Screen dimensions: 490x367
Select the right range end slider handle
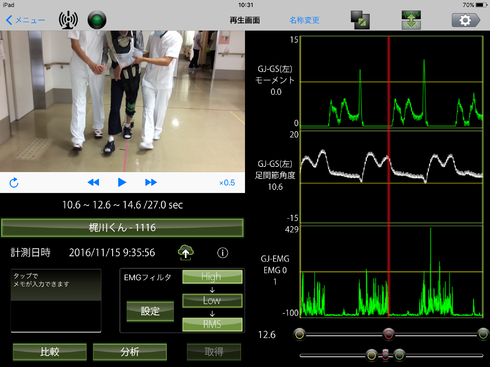483,334
